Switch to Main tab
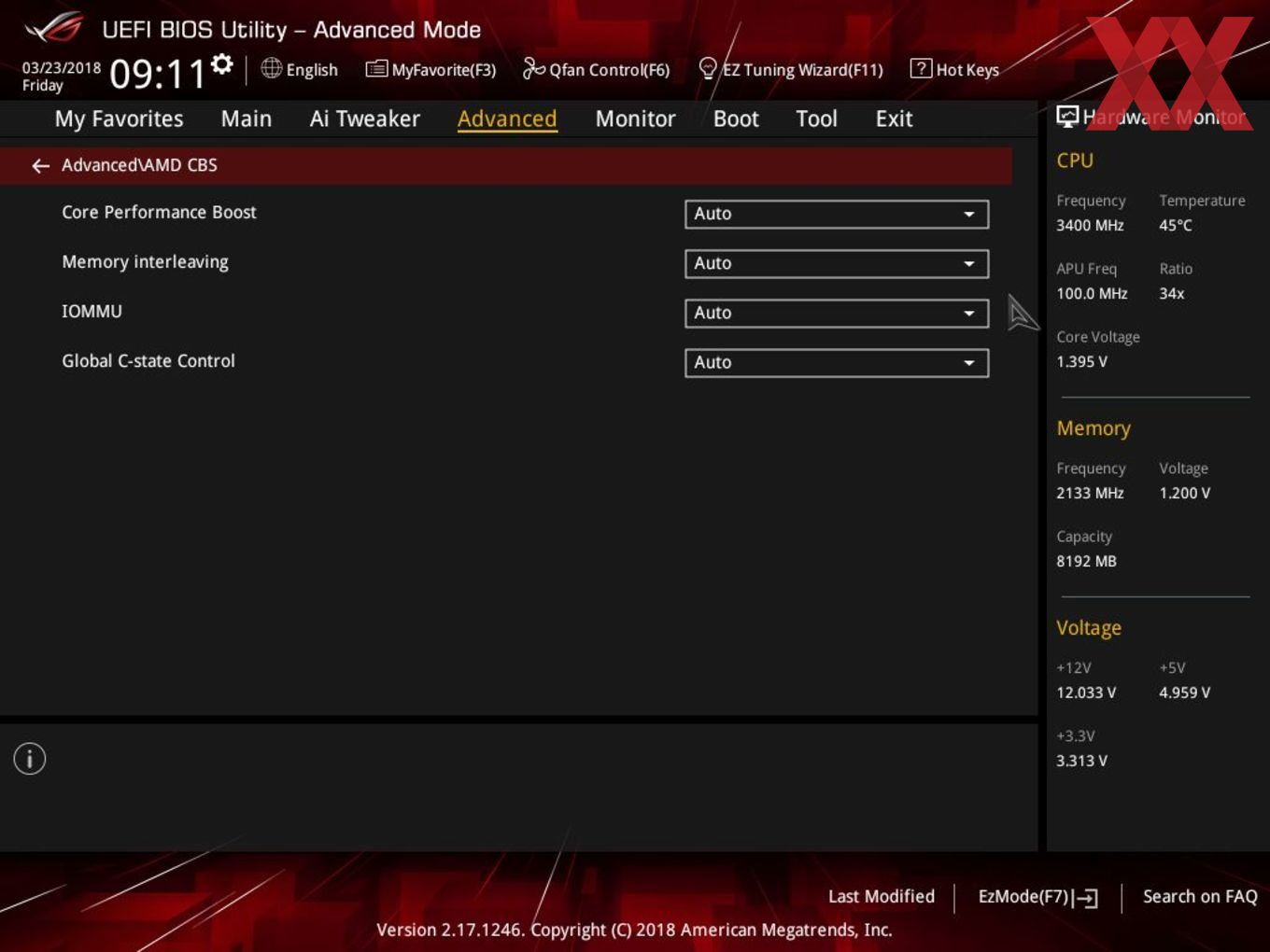This screenshot has height=952, width=1270. coord(247,119)
